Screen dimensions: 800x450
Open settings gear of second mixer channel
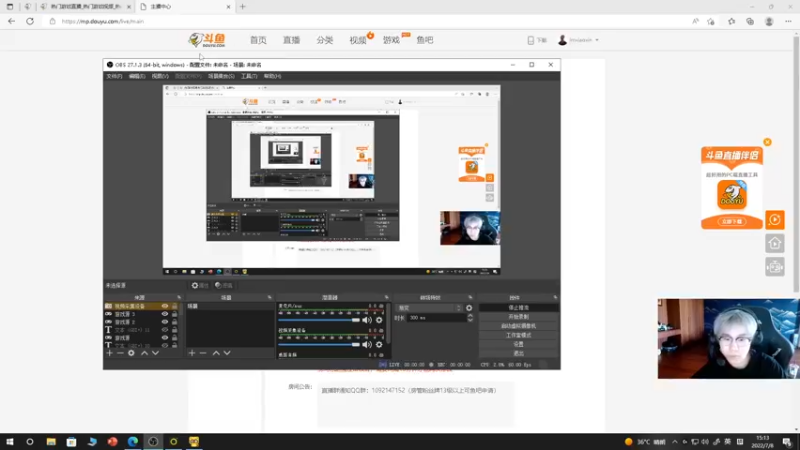tap(379, 344)
